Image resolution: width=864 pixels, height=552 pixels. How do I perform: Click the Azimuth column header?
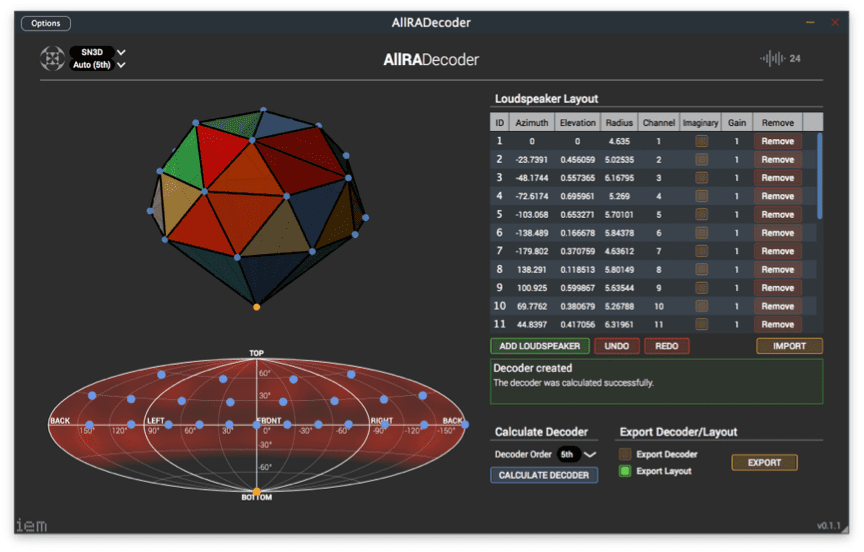(x=531, y=123)
